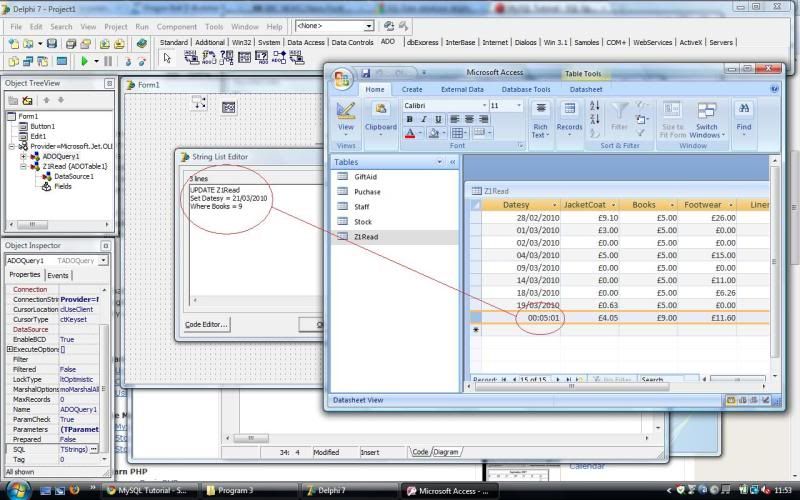
Task: Click the Sort Descending icon in Access
Action: coord(594,119)
